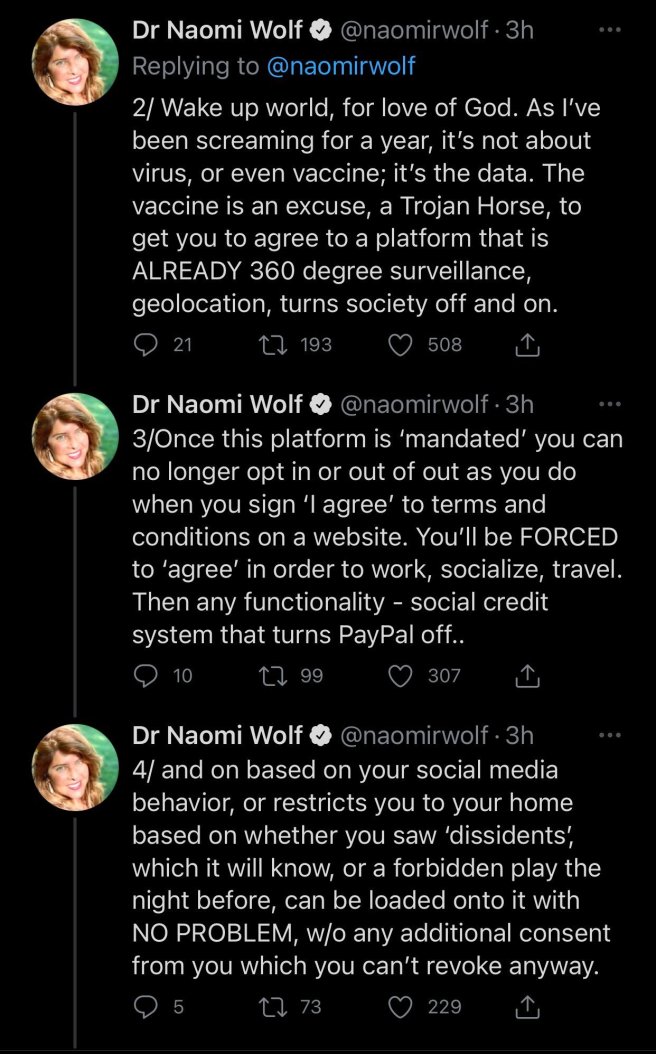Open more options on the 2/ tweet
Viewport: 656px width, 1054px height.
609,30
